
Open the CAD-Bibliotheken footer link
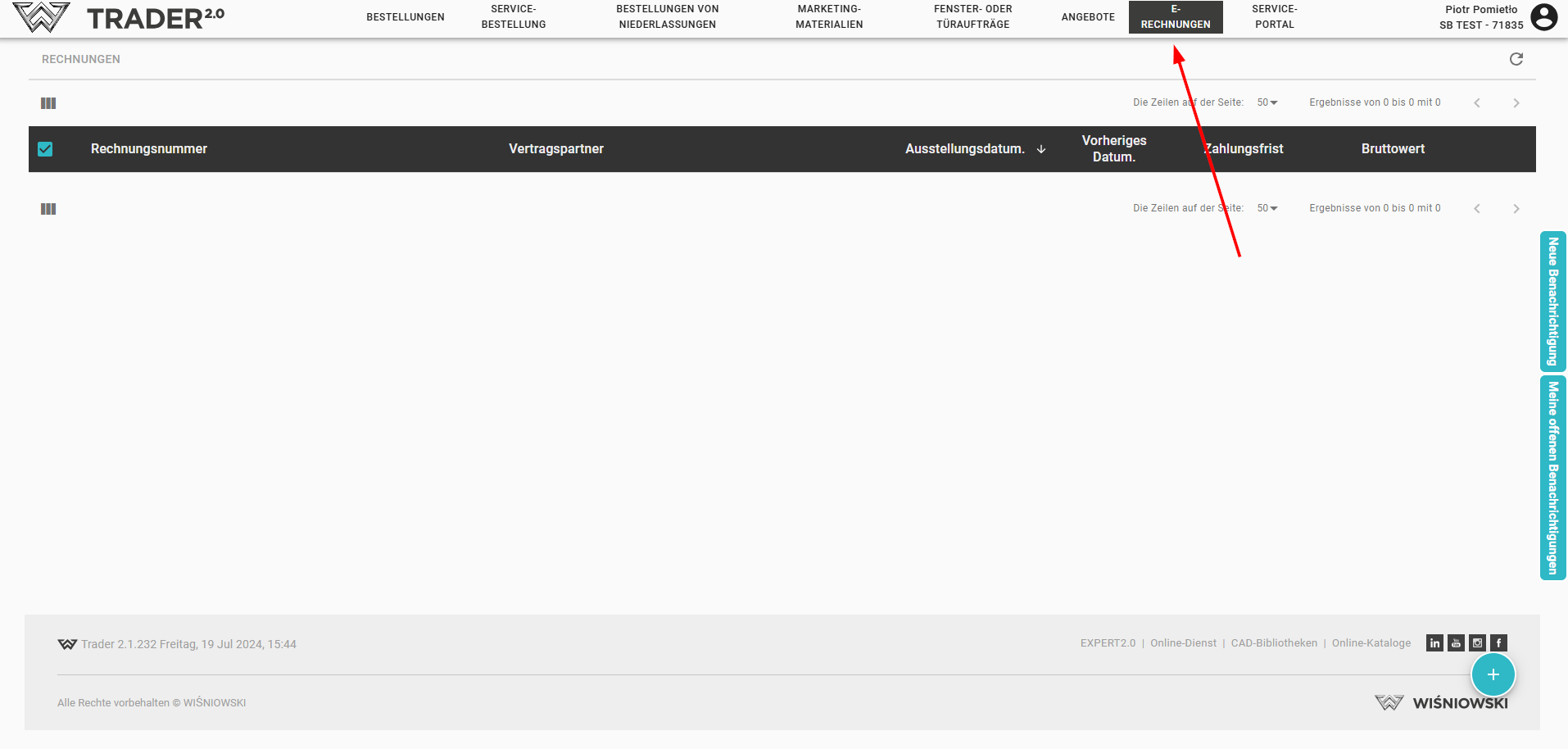tap(1273, 643)
